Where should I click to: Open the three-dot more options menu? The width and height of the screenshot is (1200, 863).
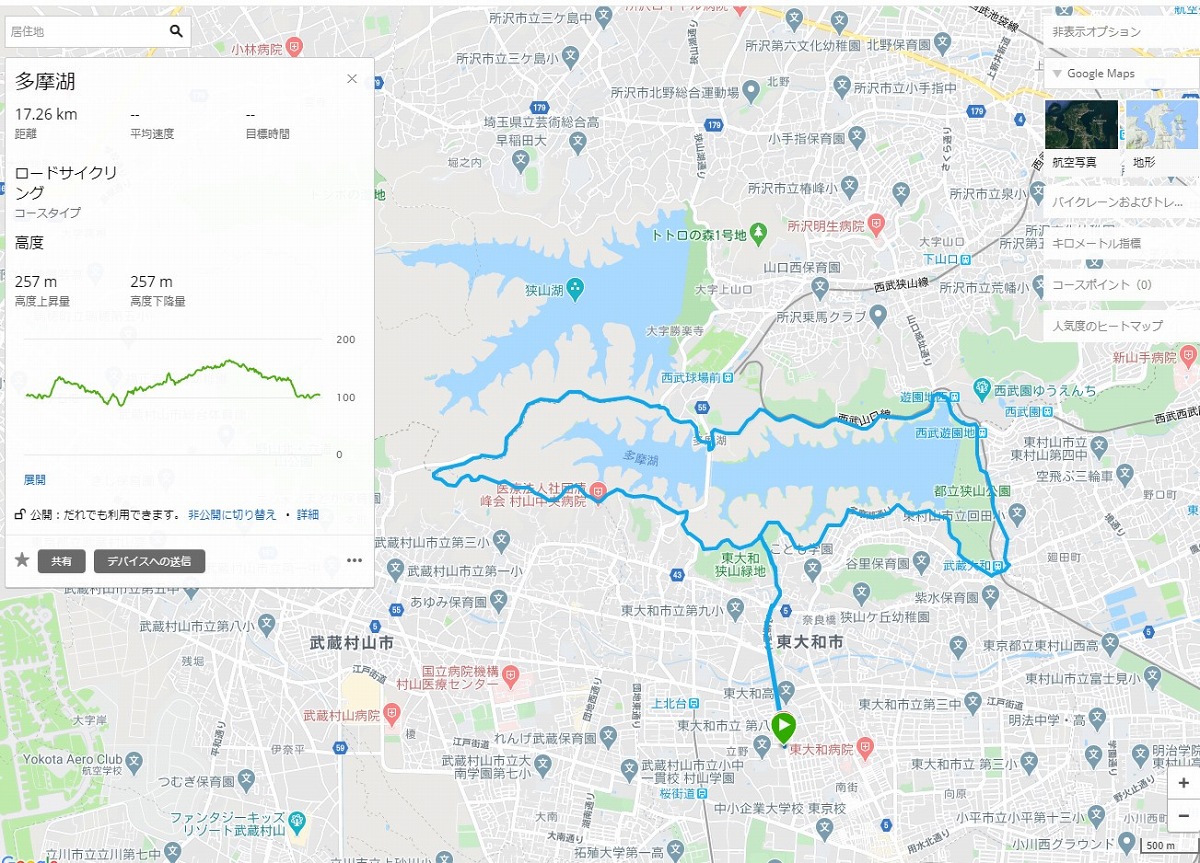(354, 560)
